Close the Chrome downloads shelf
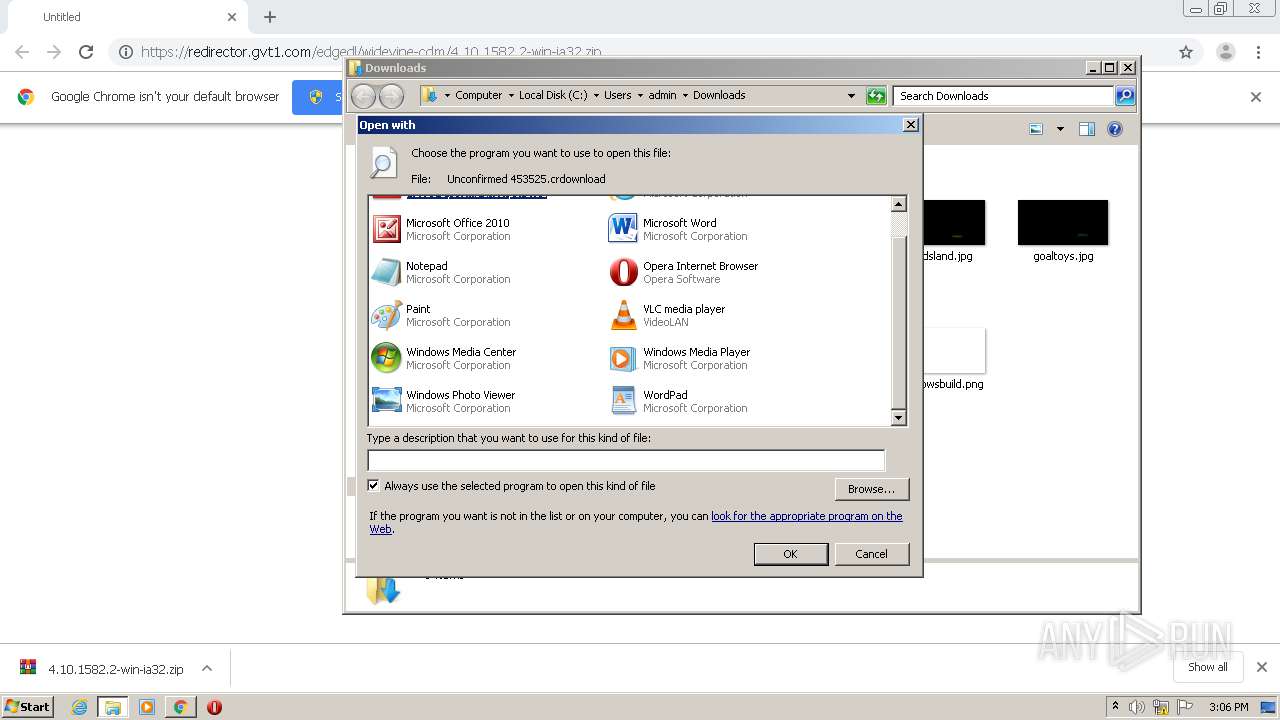The width and height of the screenshot is (1280, 720). (x=1261, y=667)
